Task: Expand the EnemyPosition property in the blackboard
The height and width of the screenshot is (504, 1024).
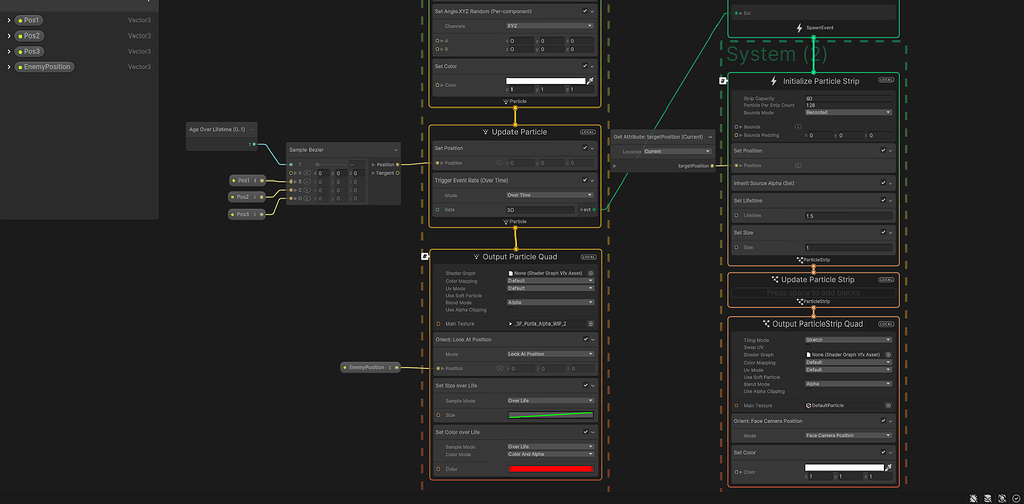Action: click(x=9, y=67)
